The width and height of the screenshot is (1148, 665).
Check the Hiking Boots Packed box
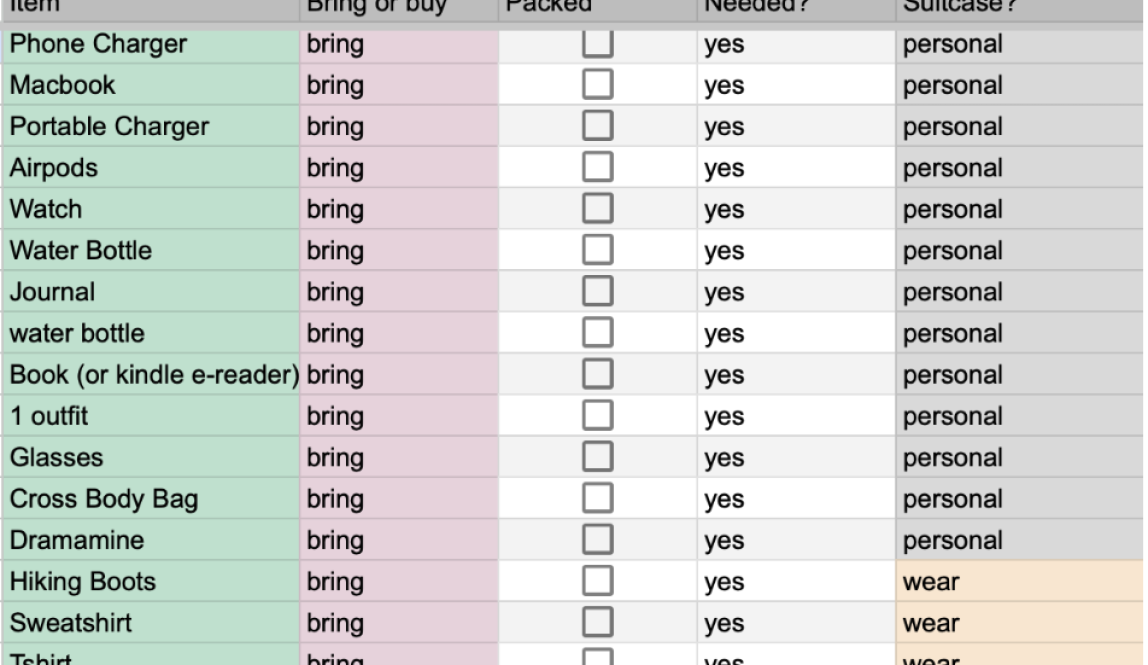coord(597,582)
